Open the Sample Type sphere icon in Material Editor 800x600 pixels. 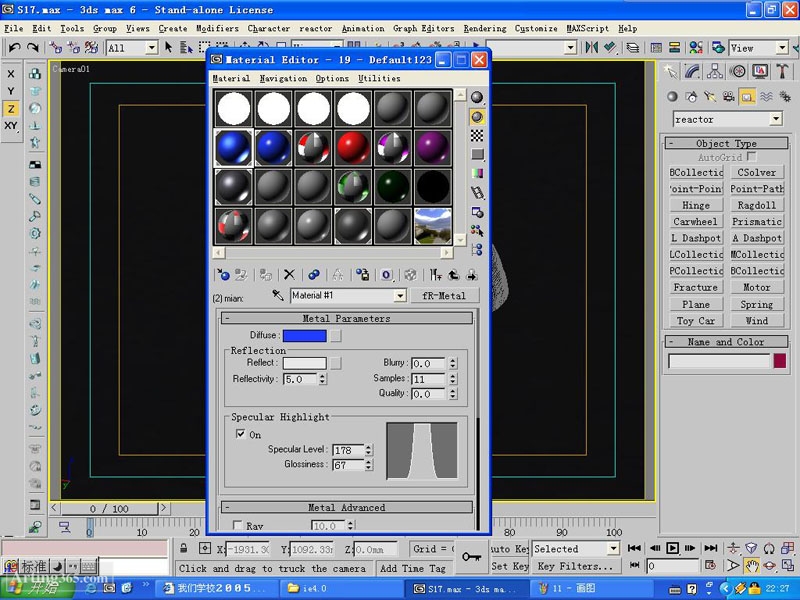(x=477, y=97)
